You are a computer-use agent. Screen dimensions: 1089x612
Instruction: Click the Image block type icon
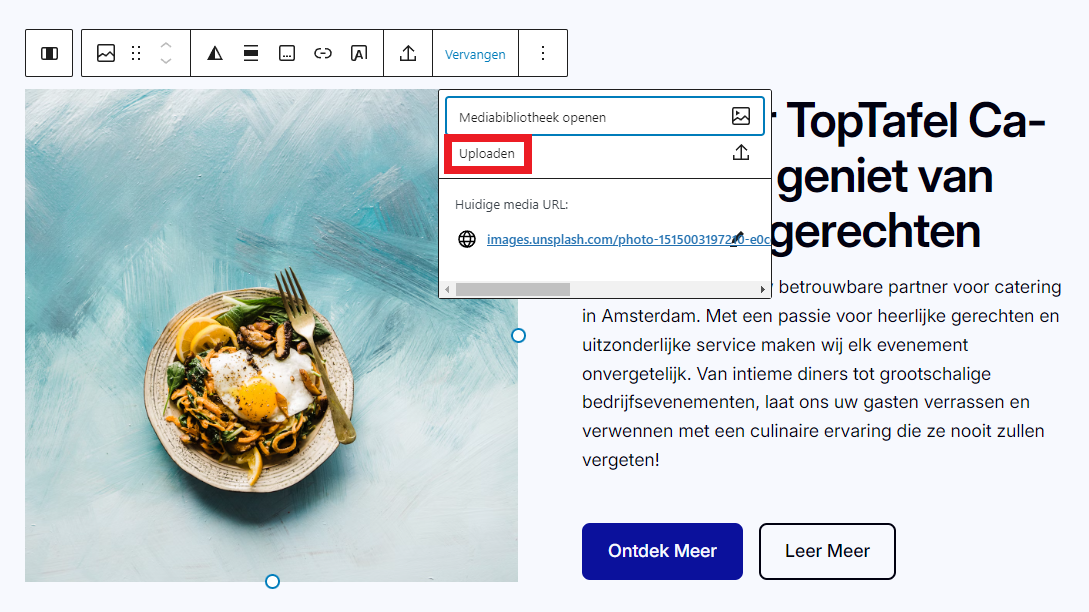[106, 53]
